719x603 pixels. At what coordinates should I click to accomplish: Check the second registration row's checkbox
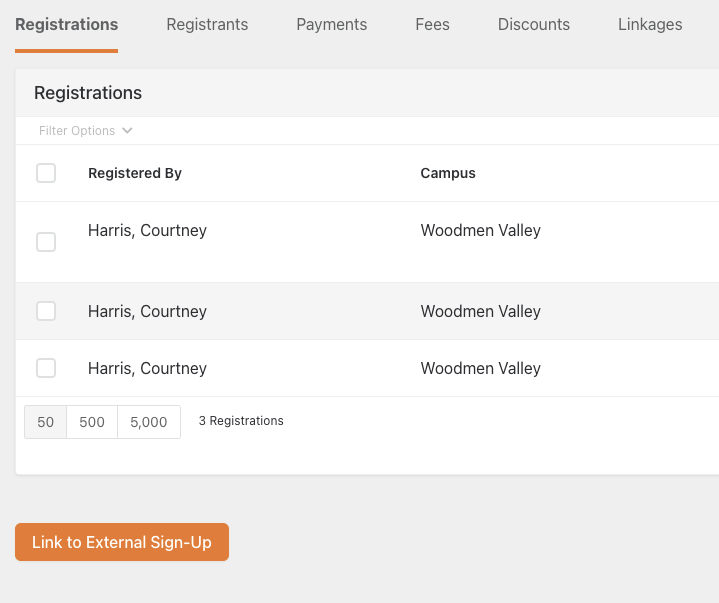click(x=46, y=311)
